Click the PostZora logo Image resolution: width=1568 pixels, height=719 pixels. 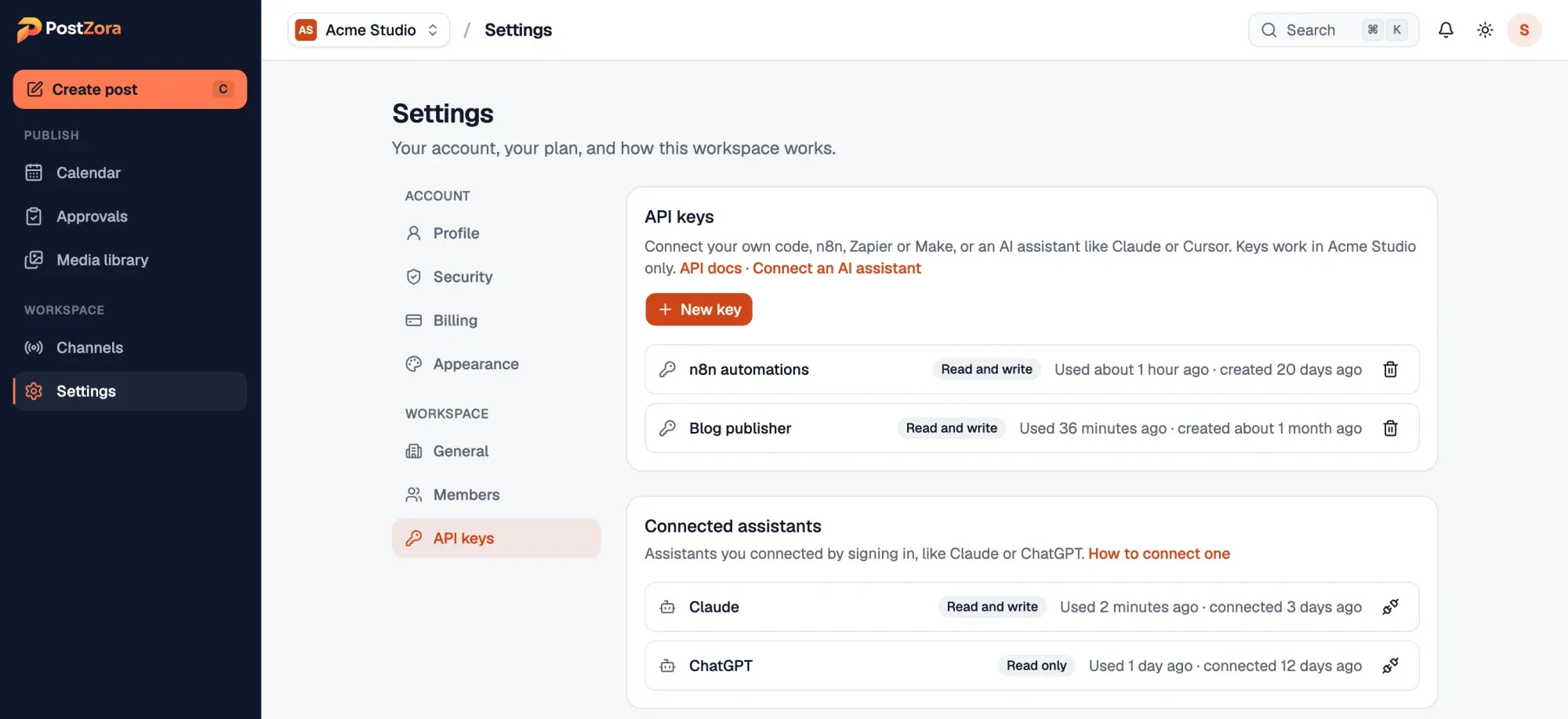pyautogui.click(x=69, y=29)
